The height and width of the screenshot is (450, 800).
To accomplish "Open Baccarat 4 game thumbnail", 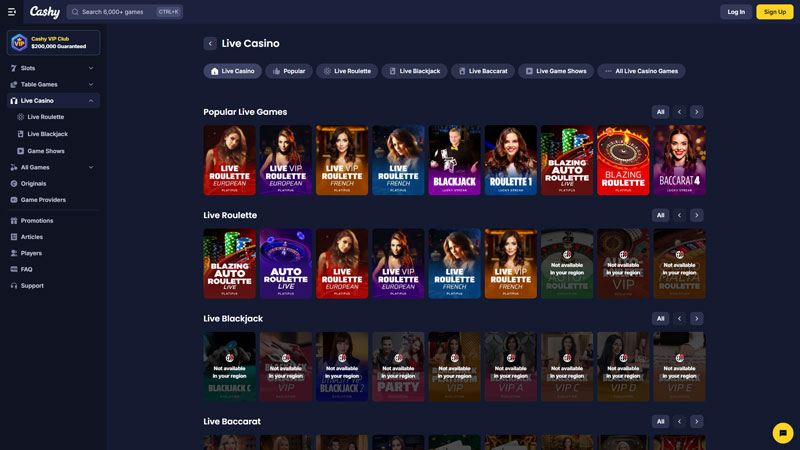I will tap(679, 160).
